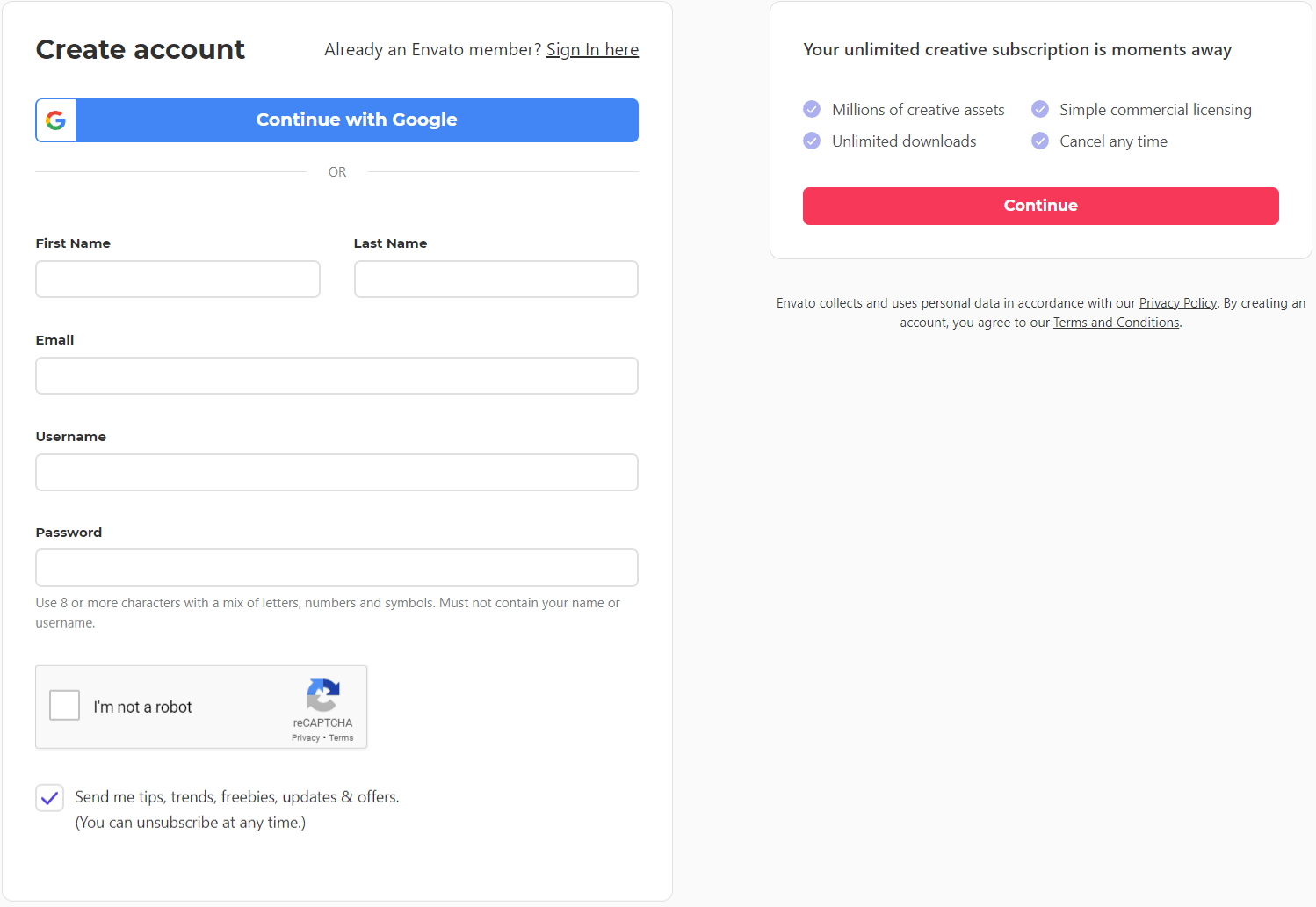Viewport: 1316px width, 907px height.
Task: Click checkmark icon beside Cancel any time
Action: click(1040, 141)
